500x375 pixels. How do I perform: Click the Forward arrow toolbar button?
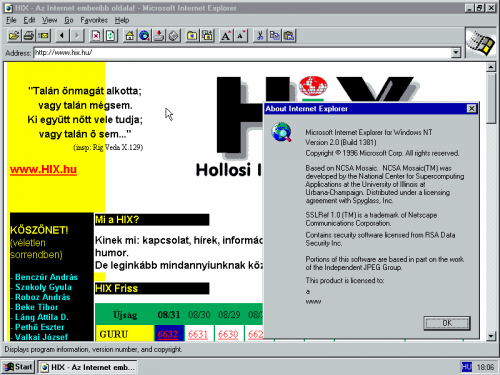tap(77, 35)
